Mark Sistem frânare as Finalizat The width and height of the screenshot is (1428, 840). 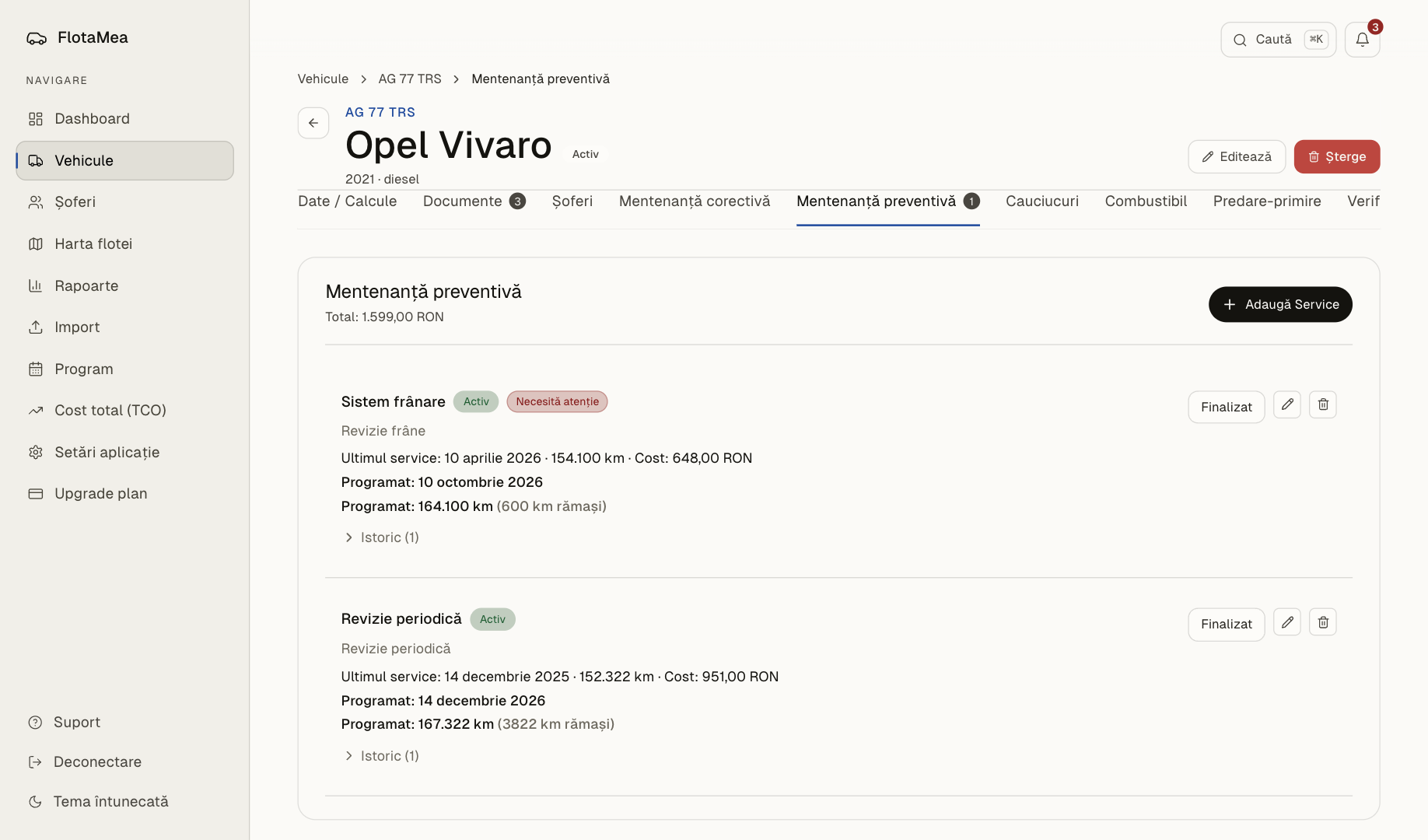coord(1227,407)
